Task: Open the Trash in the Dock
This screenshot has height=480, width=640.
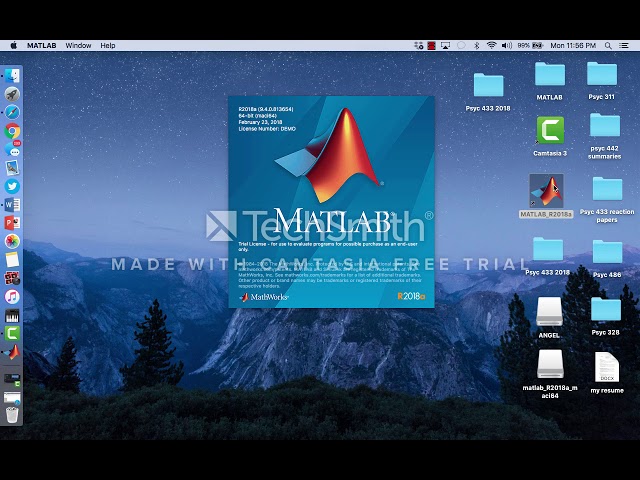Action: (x=12, y=414)
